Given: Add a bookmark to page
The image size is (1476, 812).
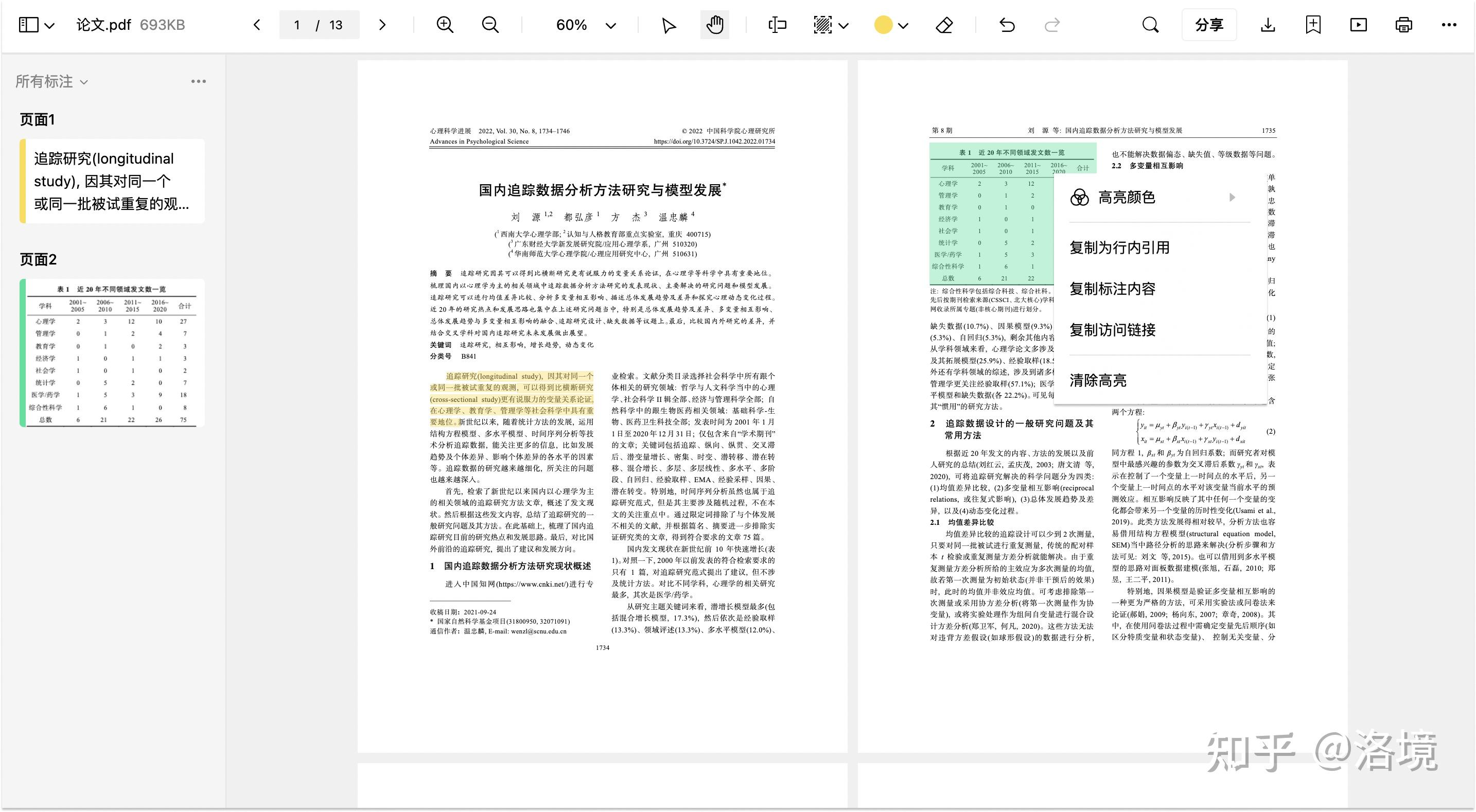Looking at the screenshot, I should [x=1313, y=25].
